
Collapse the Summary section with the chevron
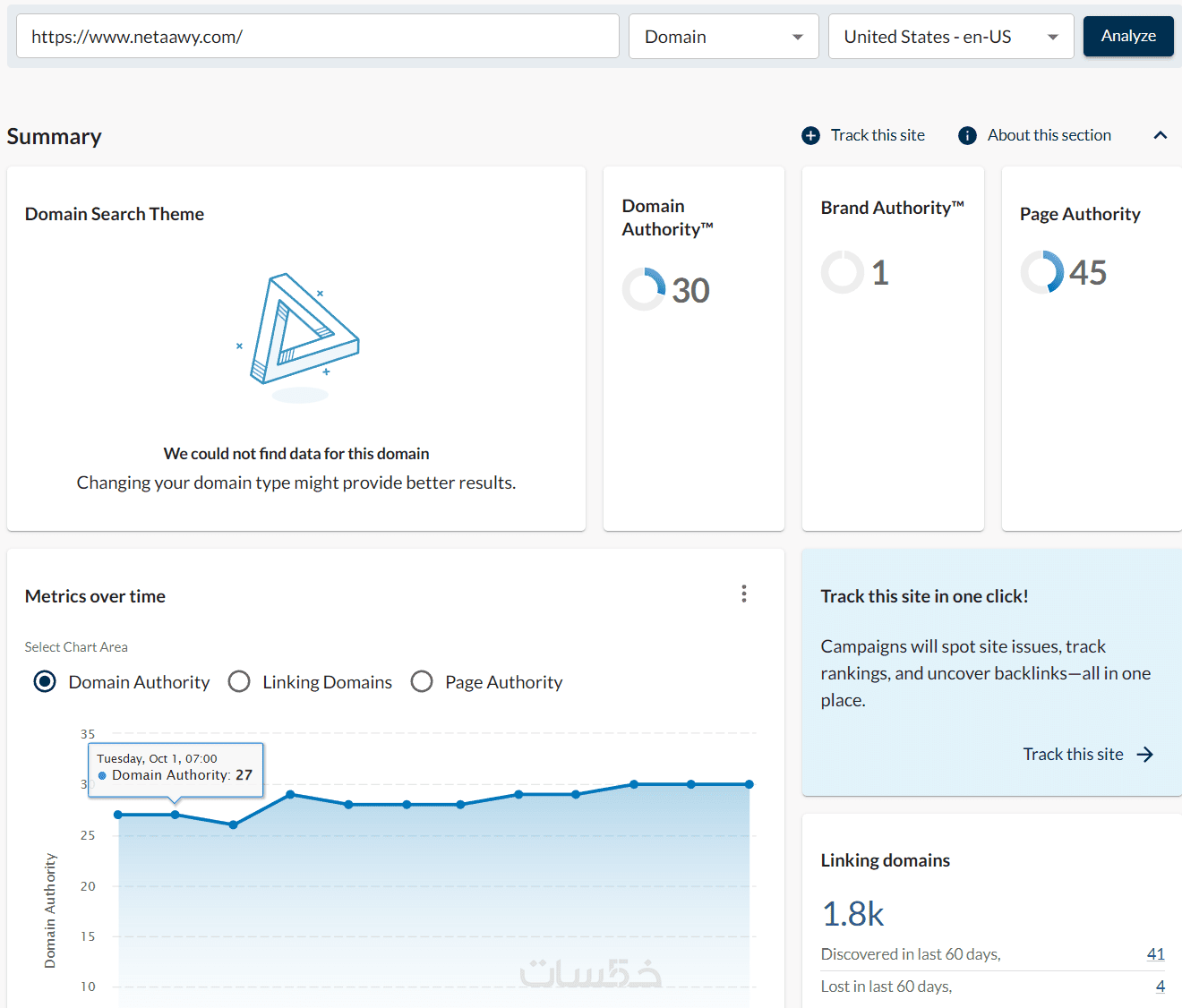1161,135
